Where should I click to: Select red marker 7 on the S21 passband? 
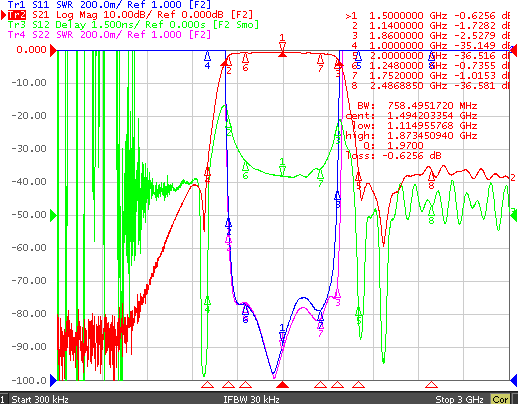click(320, 63)
